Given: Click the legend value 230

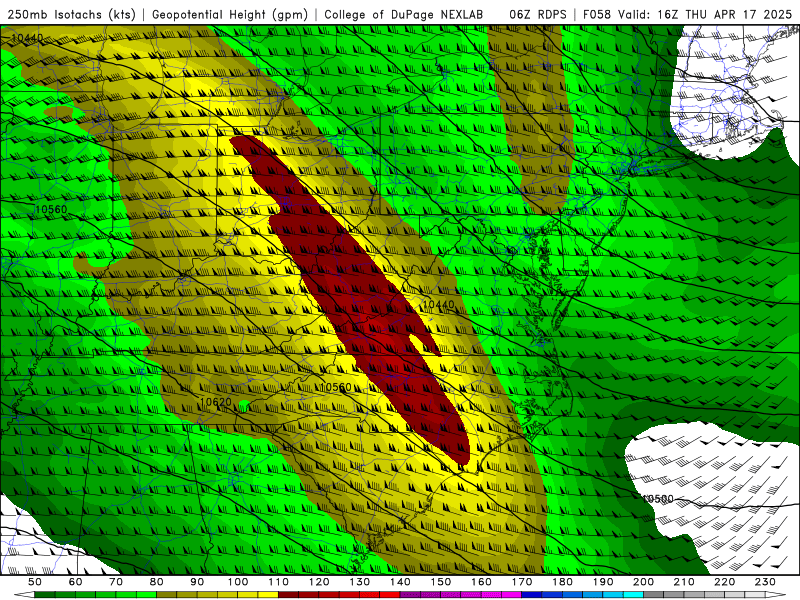Looking at the screenshot, I should [765, 582].
